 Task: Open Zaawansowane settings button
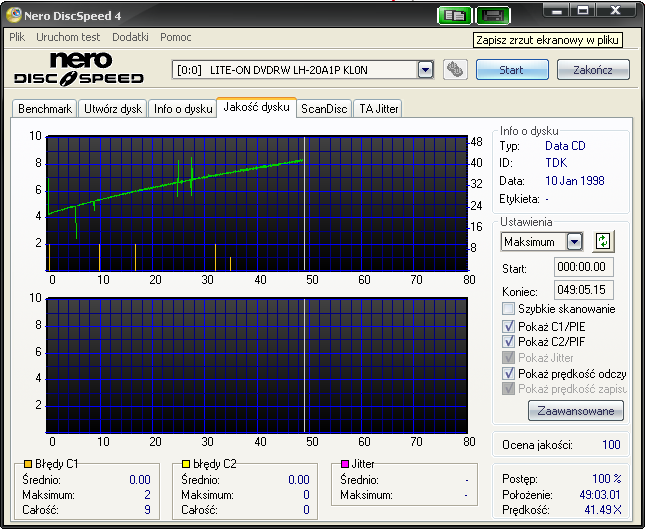(x=575, y=411)
